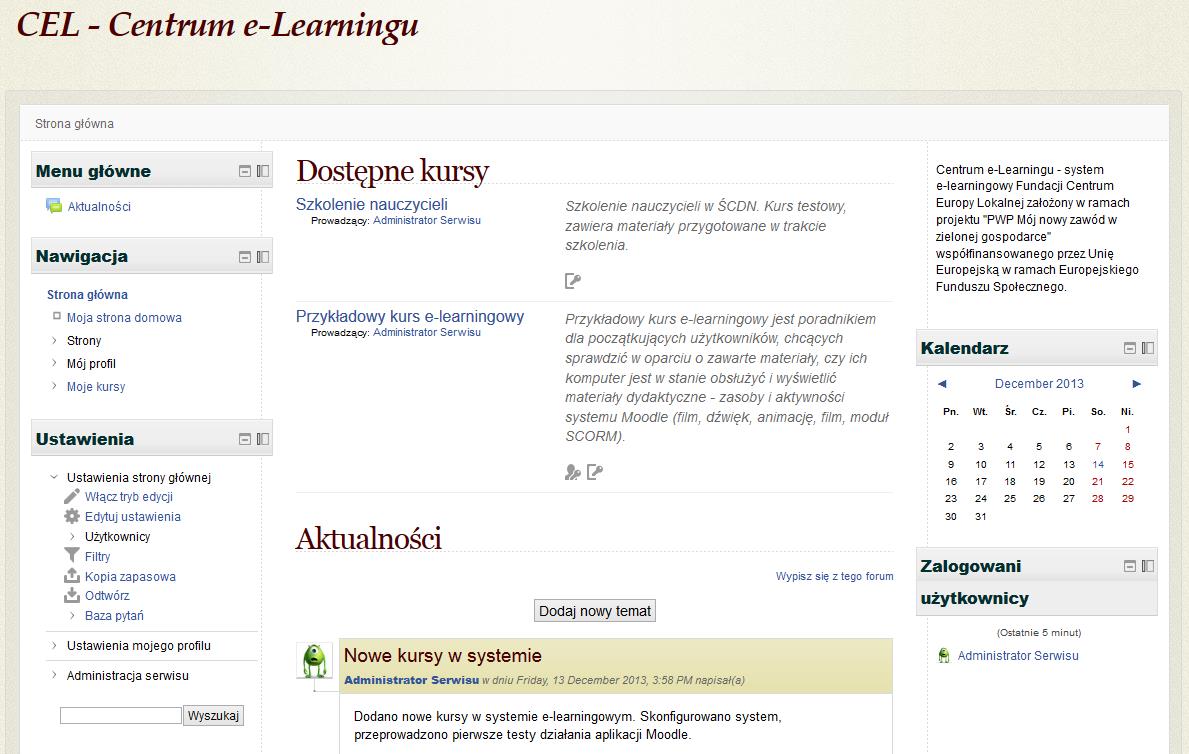
Task: Click the green monster avatar on forum post
Action: tap(315, 661)
